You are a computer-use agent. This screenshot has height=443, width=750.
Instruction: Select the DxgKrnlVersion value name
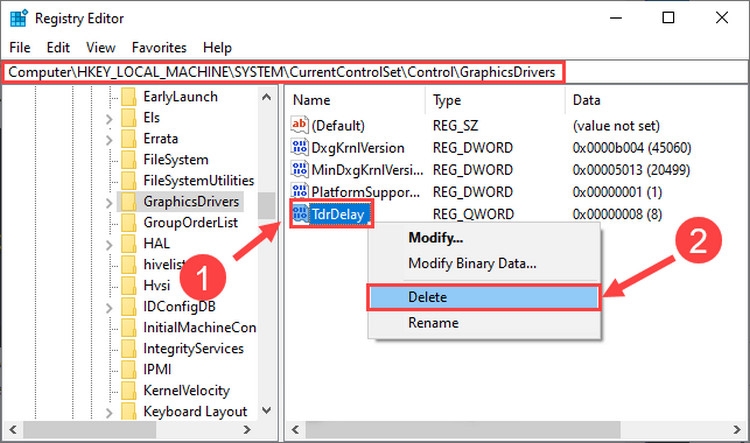[358, 148]
